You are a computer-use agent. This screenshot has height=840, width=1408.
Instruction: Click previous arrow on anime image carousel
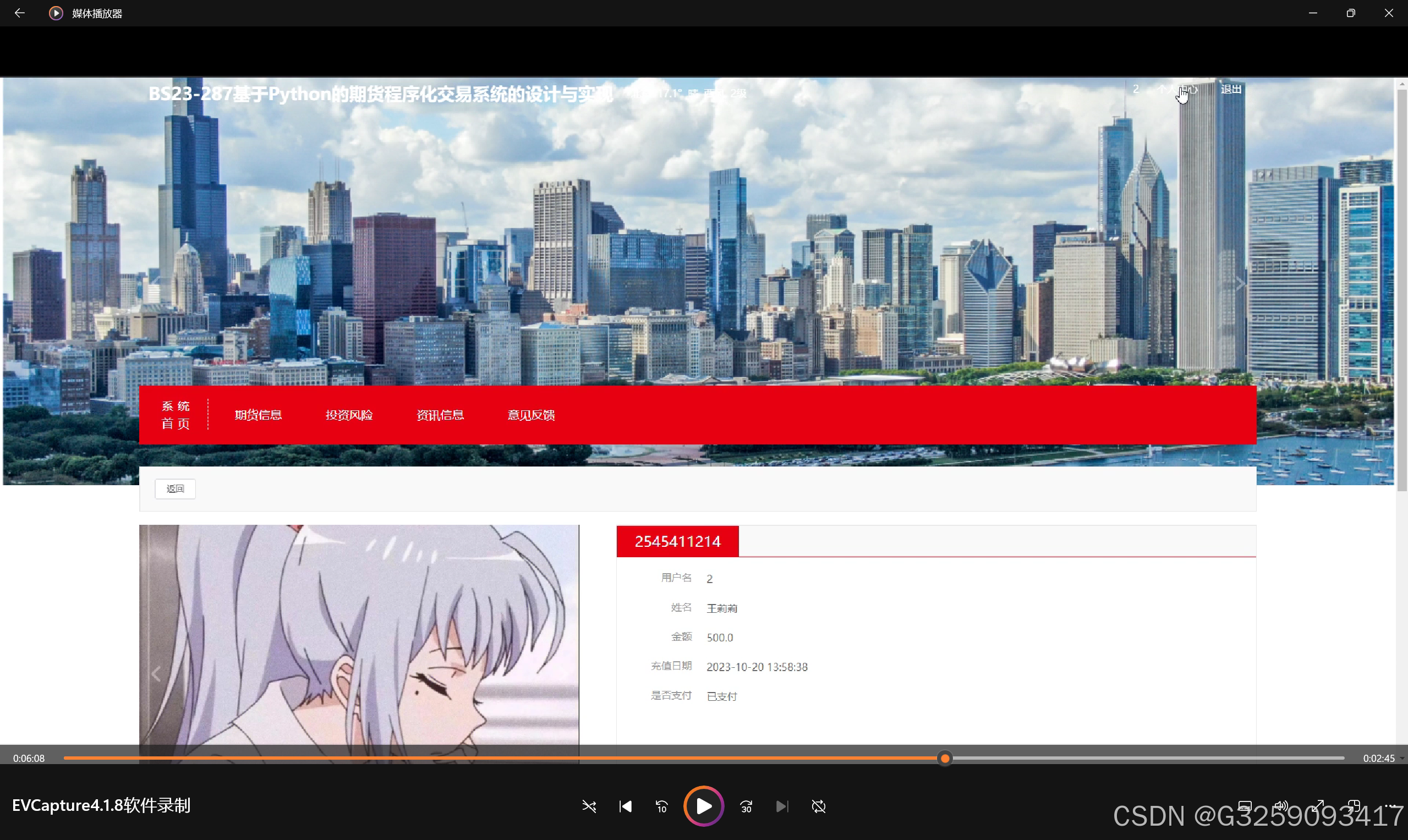(x=156, y=673)
